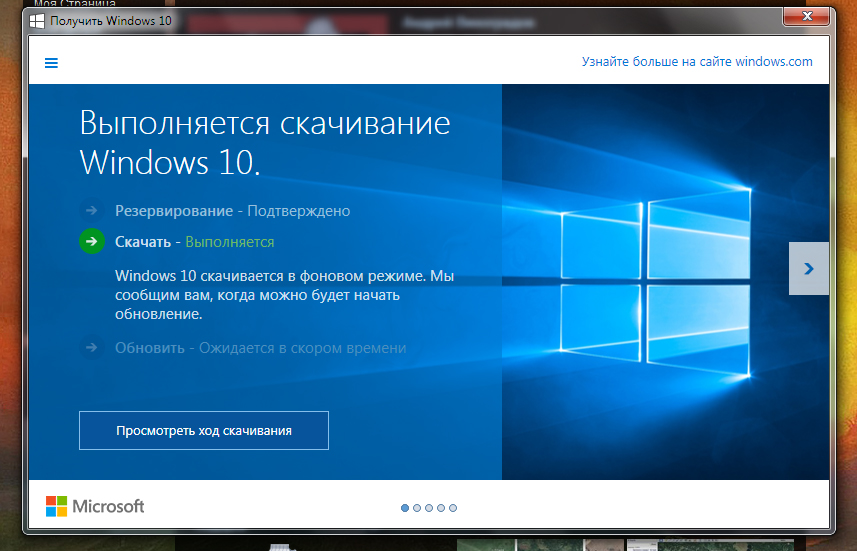
Task: Close the Получить Windows 10 window
Action: click(x=807, y=16)
